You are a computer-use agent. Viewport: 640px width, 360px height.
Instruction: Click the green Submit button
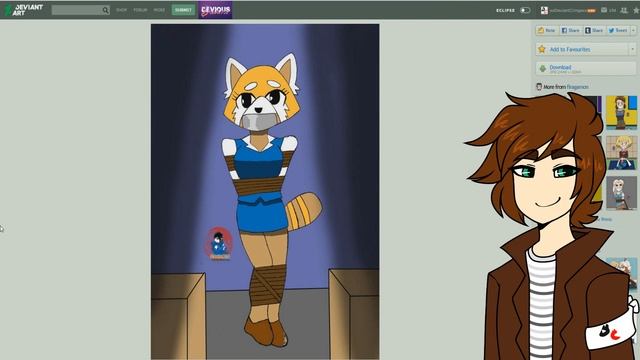183,10
